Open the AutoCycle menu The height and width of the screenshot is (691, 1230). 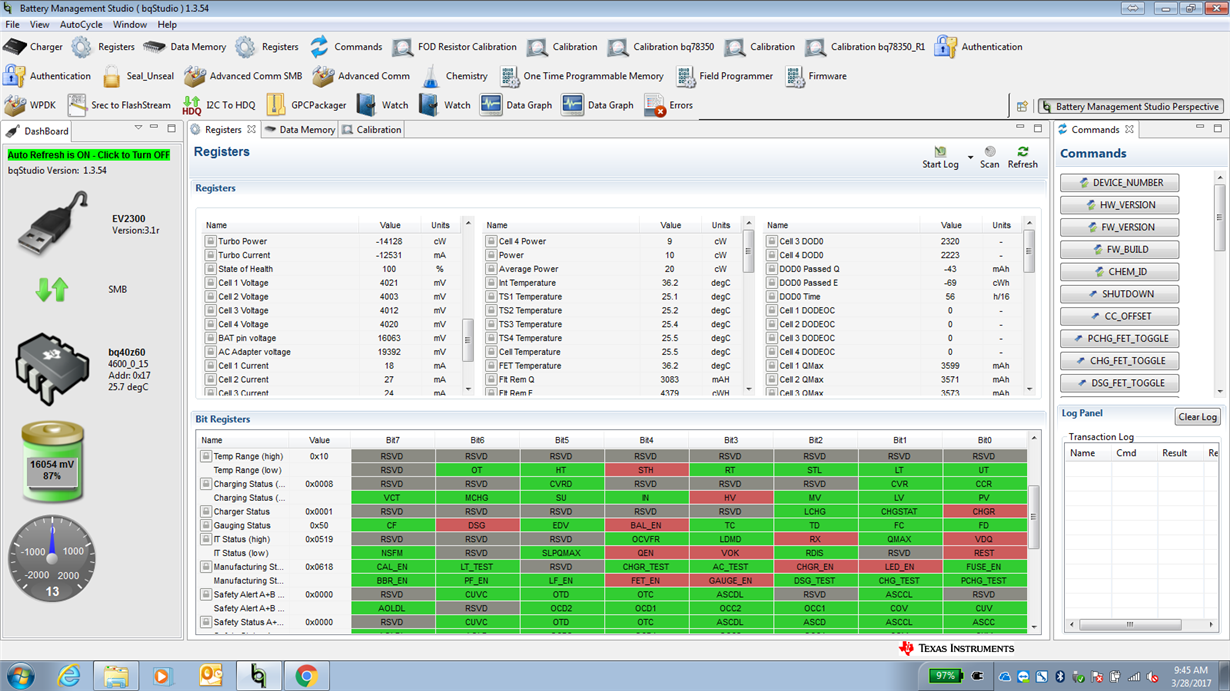(81, 24)
